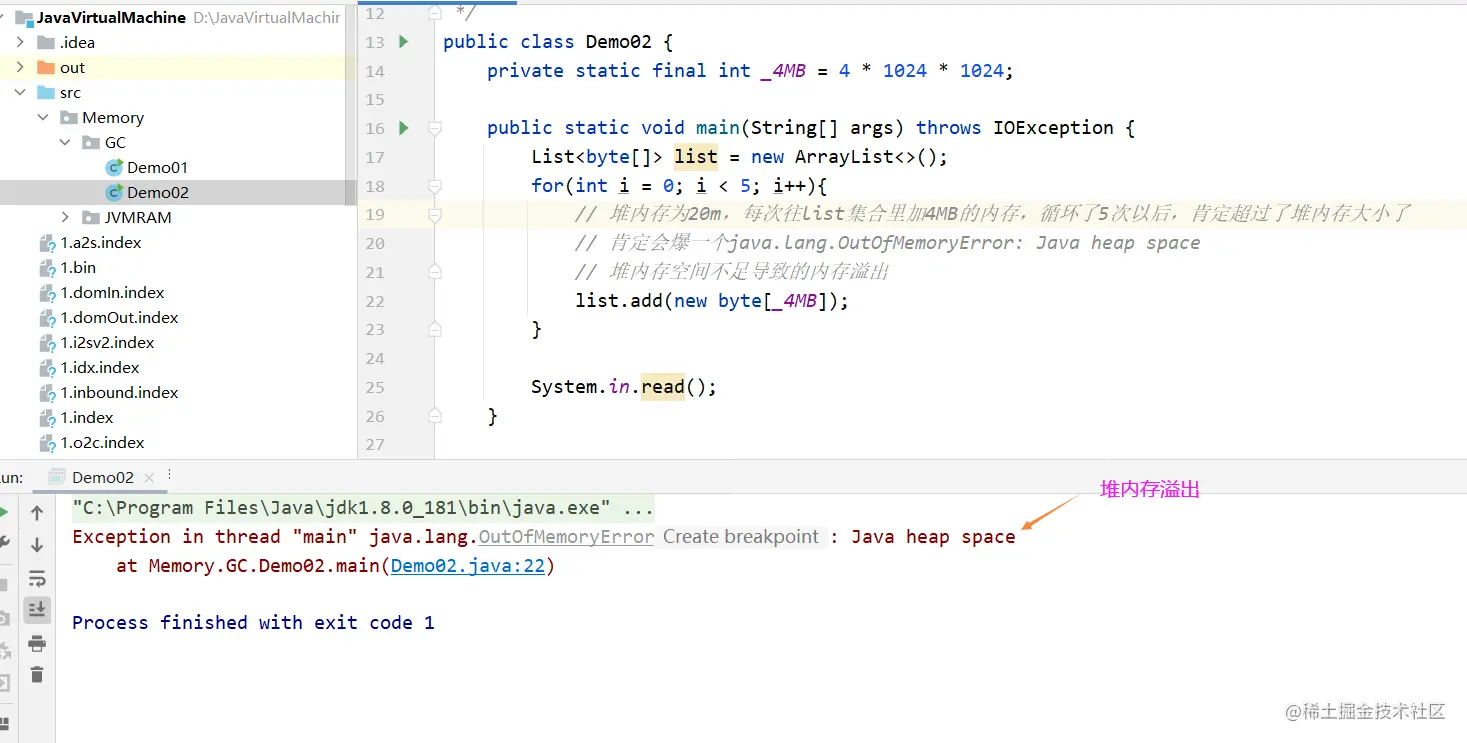The image size is (1467, 743).
Task: Select 1.o2c.index file in project tree
Action: [102, 442]
